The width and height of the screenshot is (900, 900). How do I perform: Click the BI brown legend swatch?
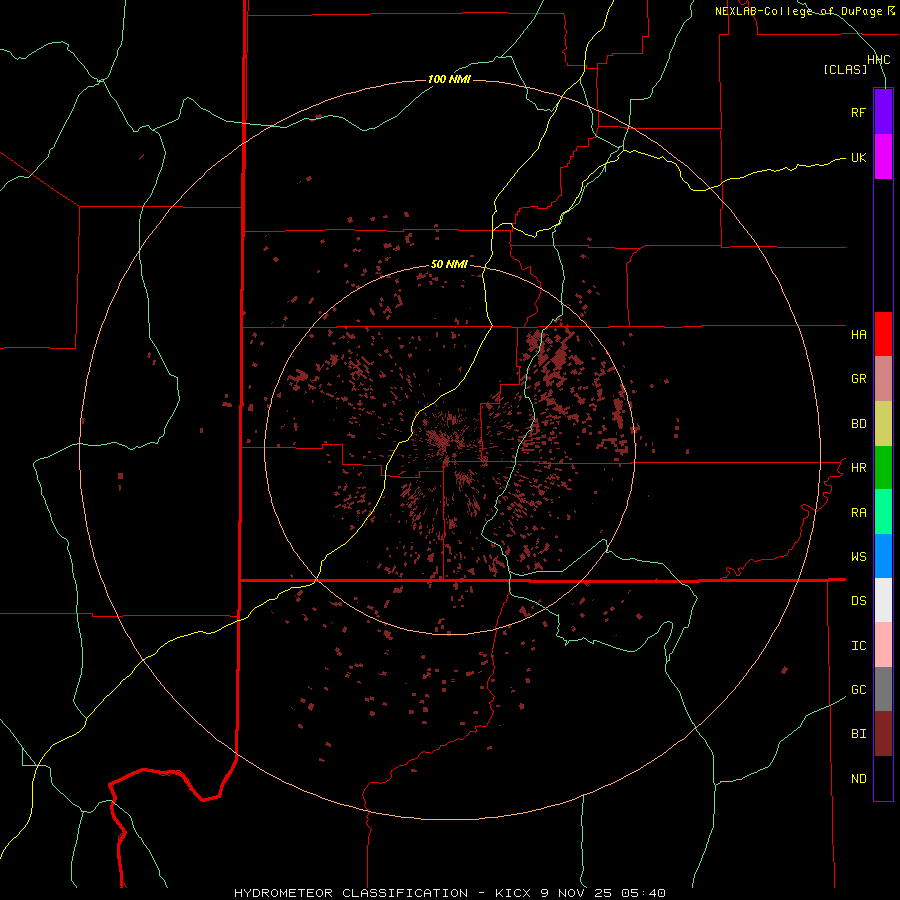pyautogui.click(x=883, y=734)
